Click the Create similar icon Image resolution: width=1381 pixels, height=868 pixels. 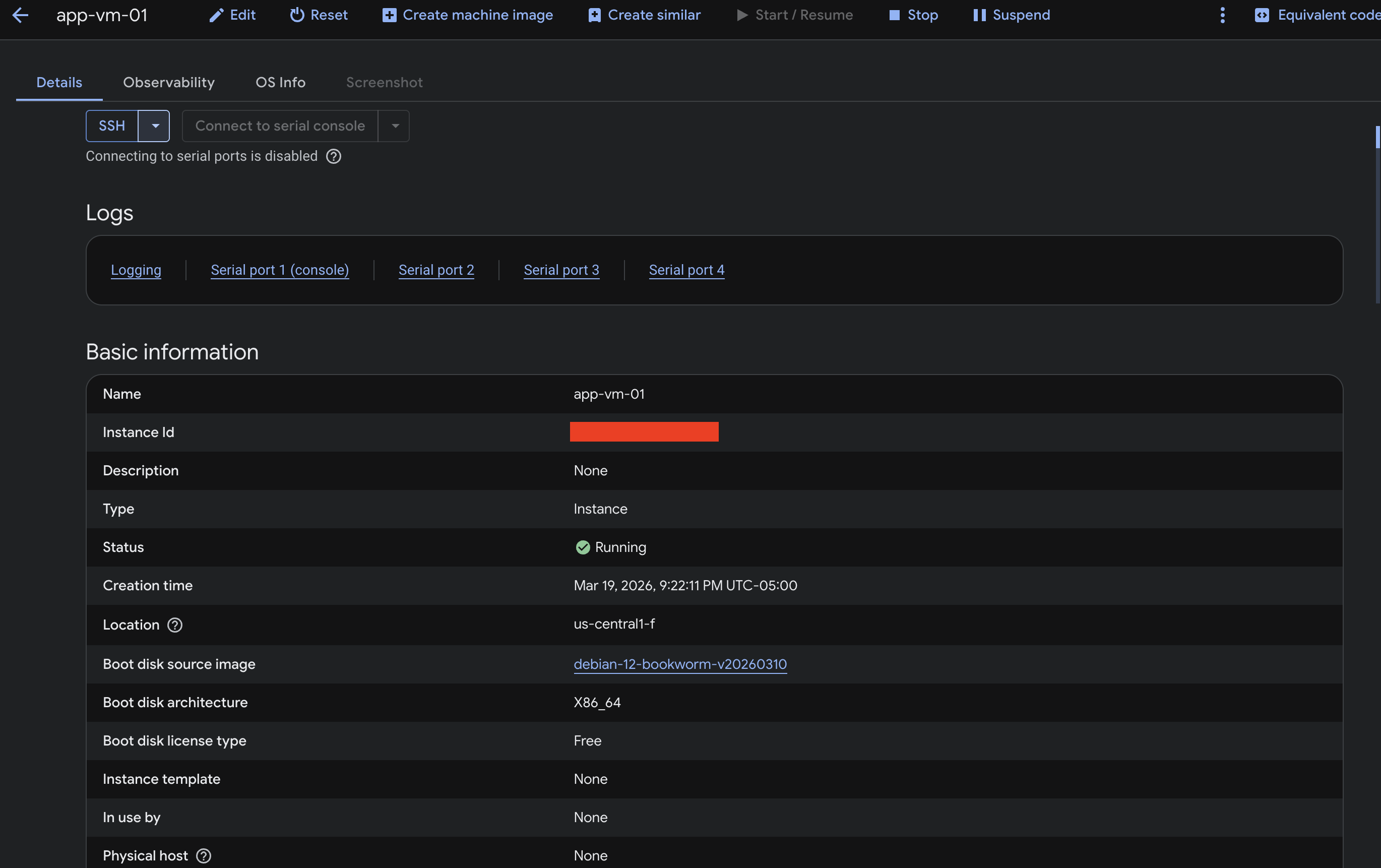pos(594,15)
